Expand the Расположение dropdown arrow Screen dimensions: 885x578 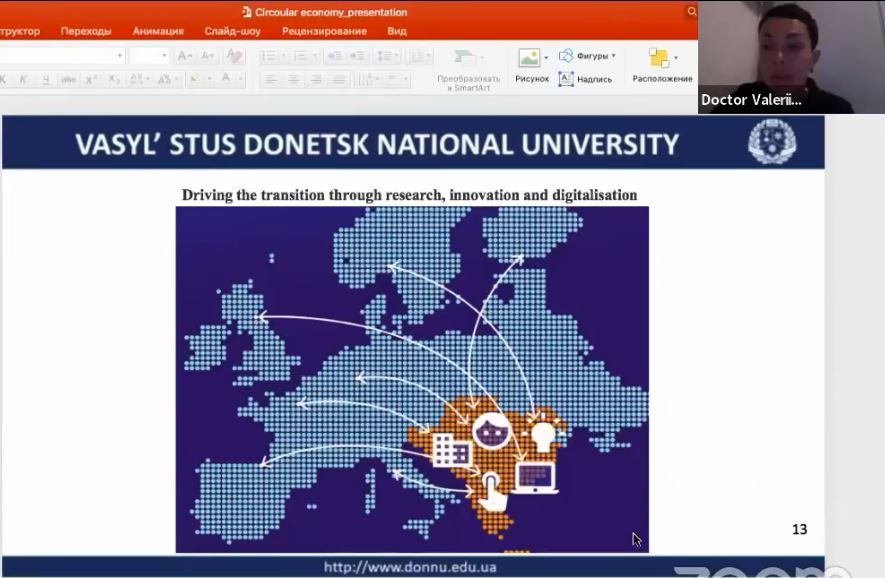point(676,58)
